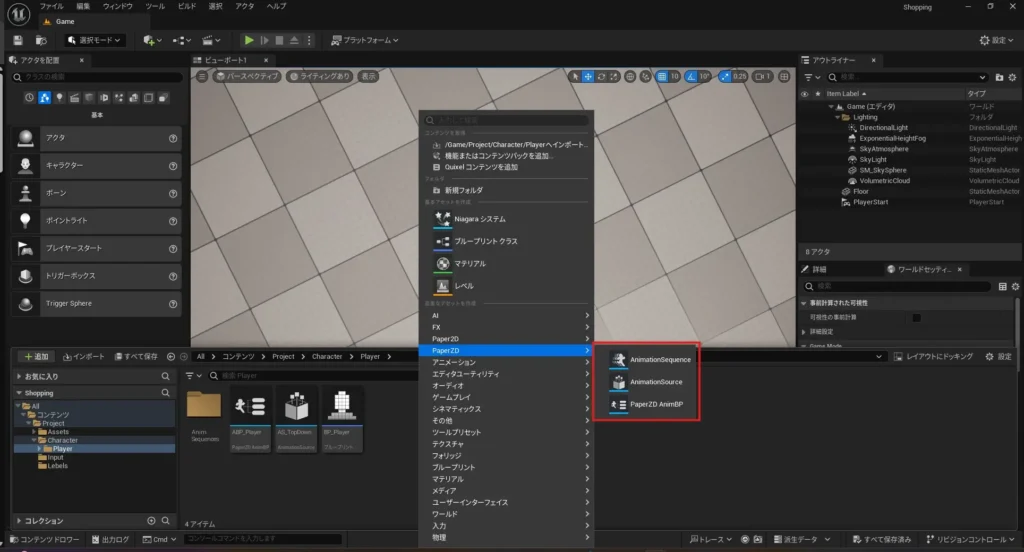Expand the FX submenu
This screenshot has width=1024, height=552.
(x=506, y=327)
